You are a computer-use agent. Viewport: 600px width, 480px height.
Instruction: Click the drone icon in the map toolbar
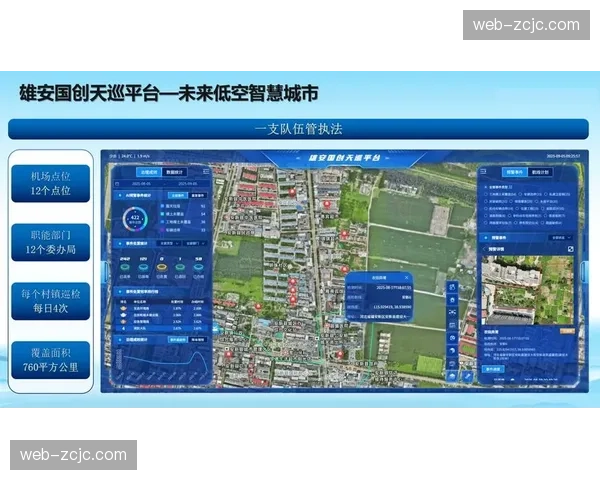[x=452, y=312]
